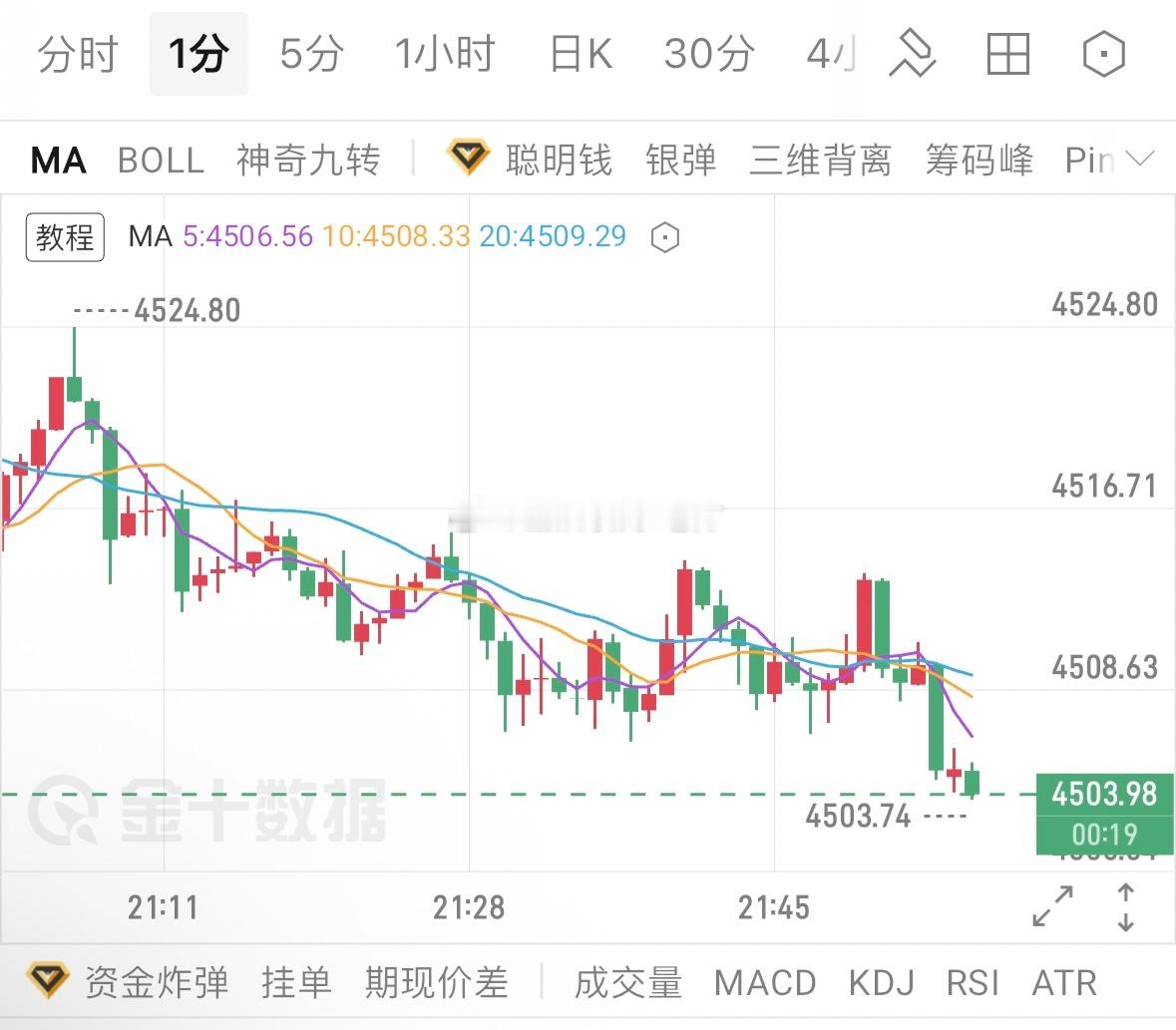The image size is (1176, 1030).
Task: Click the low marker 4503.74
Action: click(x=858, y=816)
